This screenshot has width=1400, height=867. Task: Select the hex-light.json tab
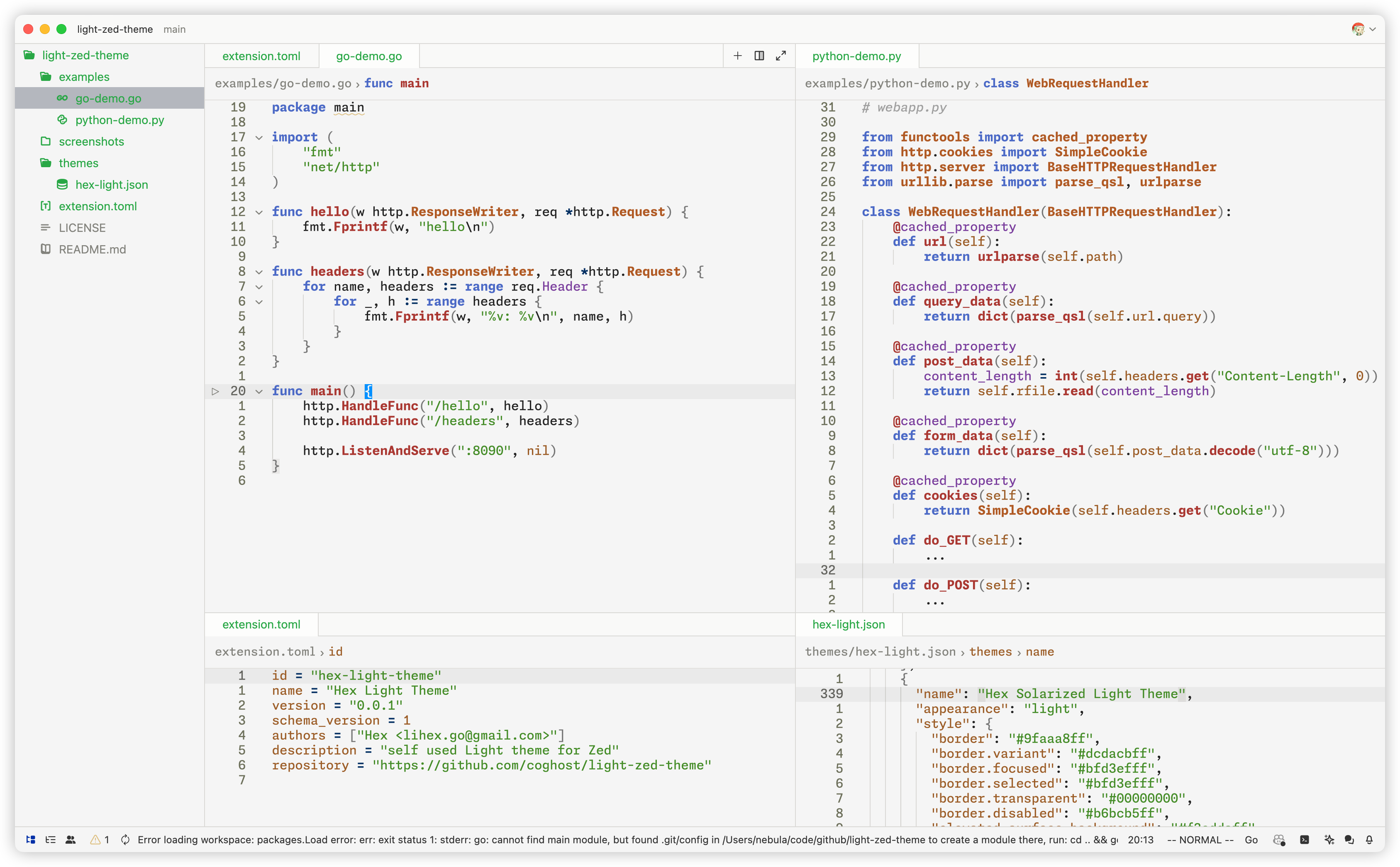coord(848,624)
